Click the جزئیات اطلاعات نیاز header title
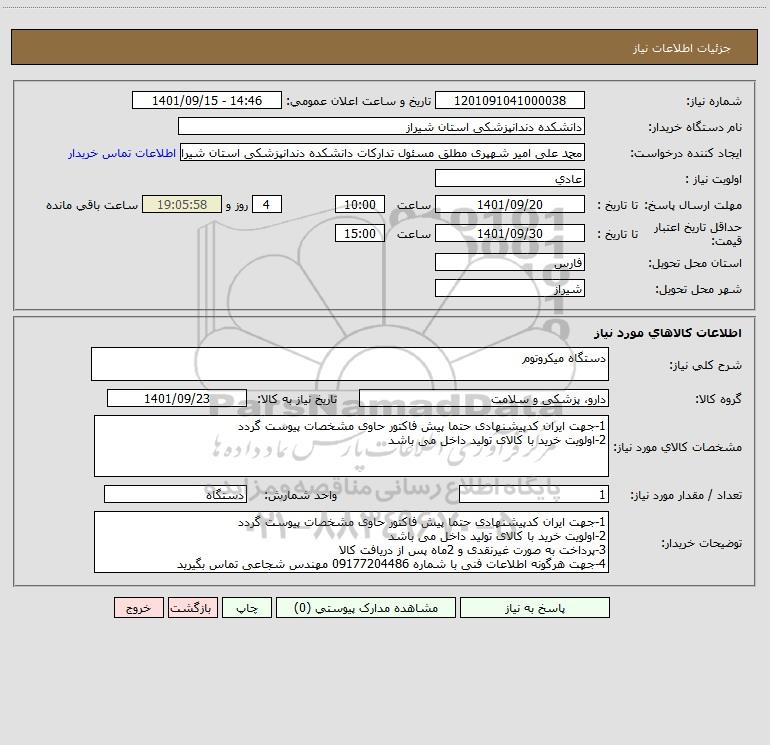This screenshot has height=745, width=770. coord(682,48)
